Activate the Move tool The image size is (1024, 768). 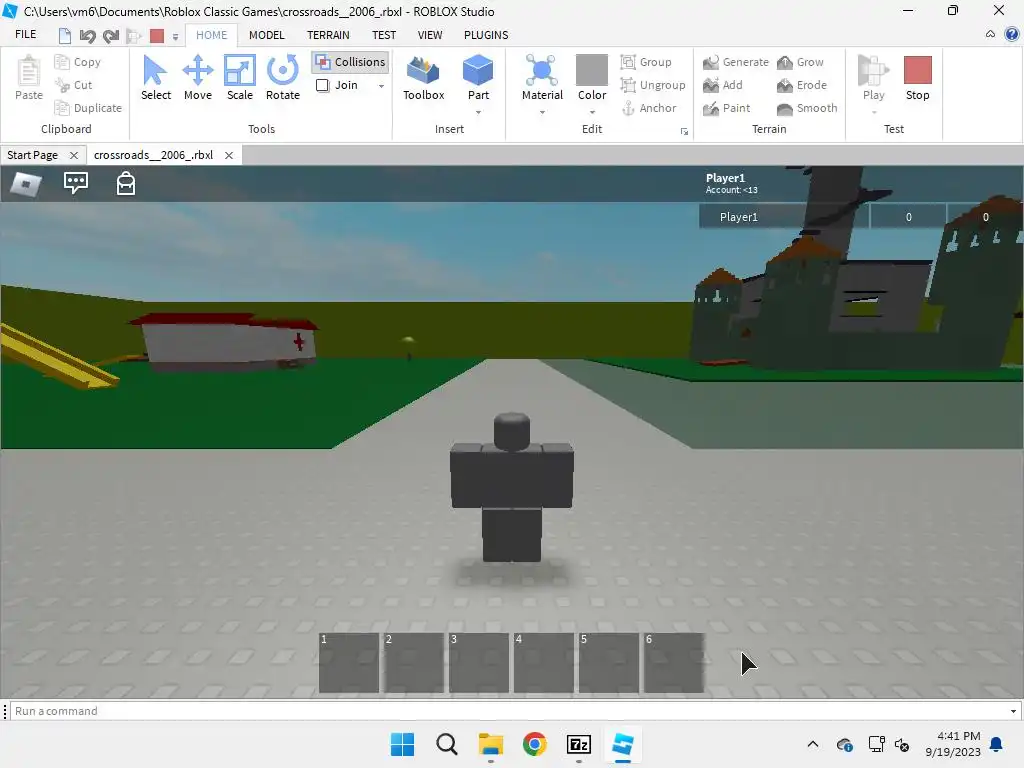[x=198, y=78]
